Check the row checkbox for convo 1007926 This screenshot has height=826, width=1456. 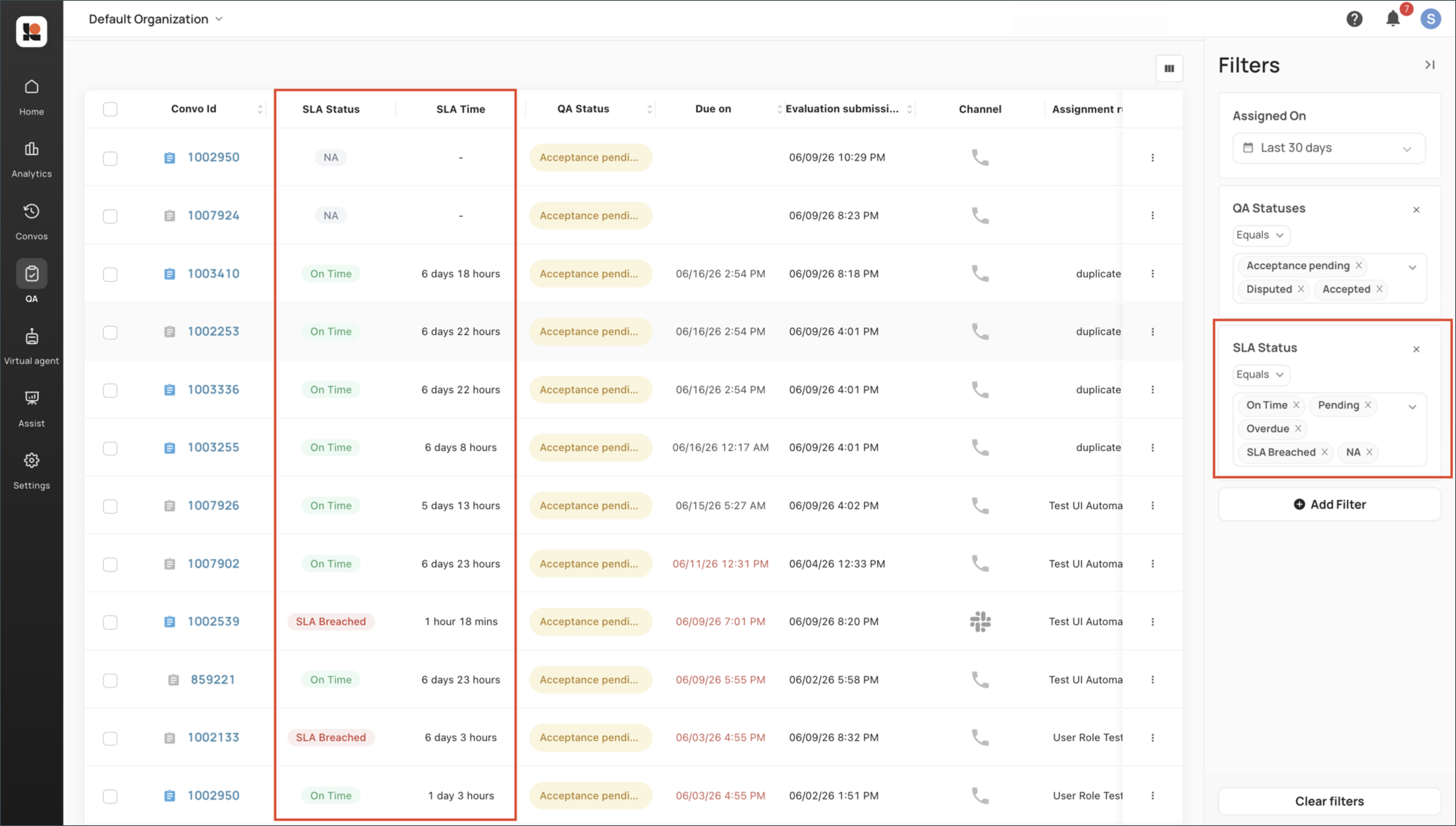(x=110, y=507)
